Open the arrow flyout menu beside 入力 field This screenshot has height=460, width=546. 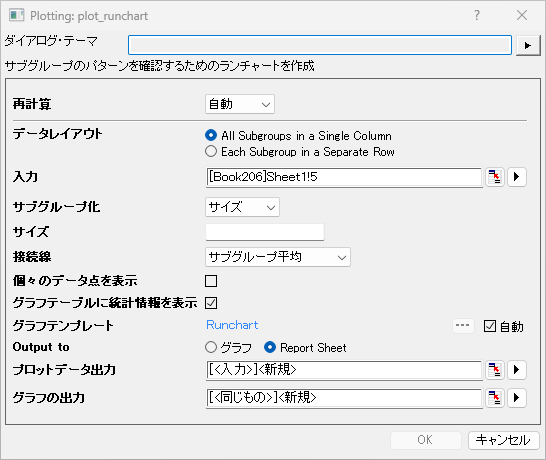pos(516,177)
